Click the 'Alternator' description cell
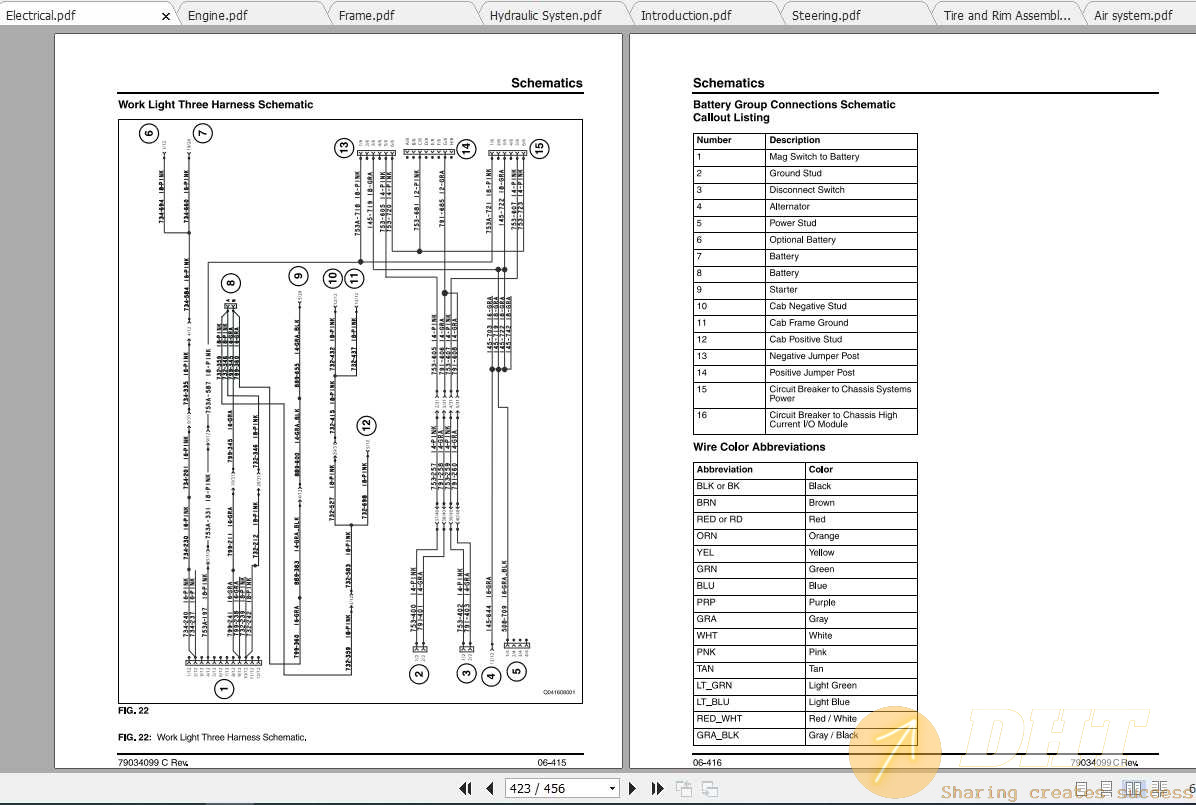This screenshot has width=1196, height=805. click(x=841, y=207)
